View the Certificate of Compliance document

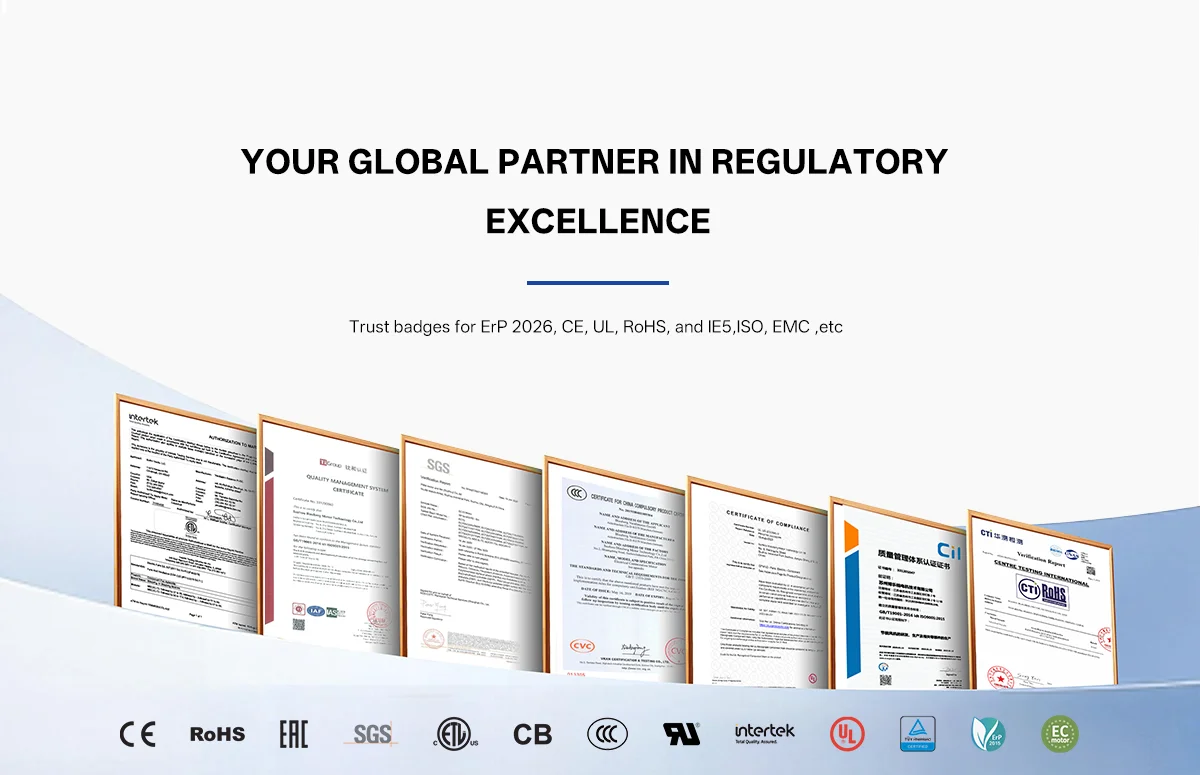(758, 583)
